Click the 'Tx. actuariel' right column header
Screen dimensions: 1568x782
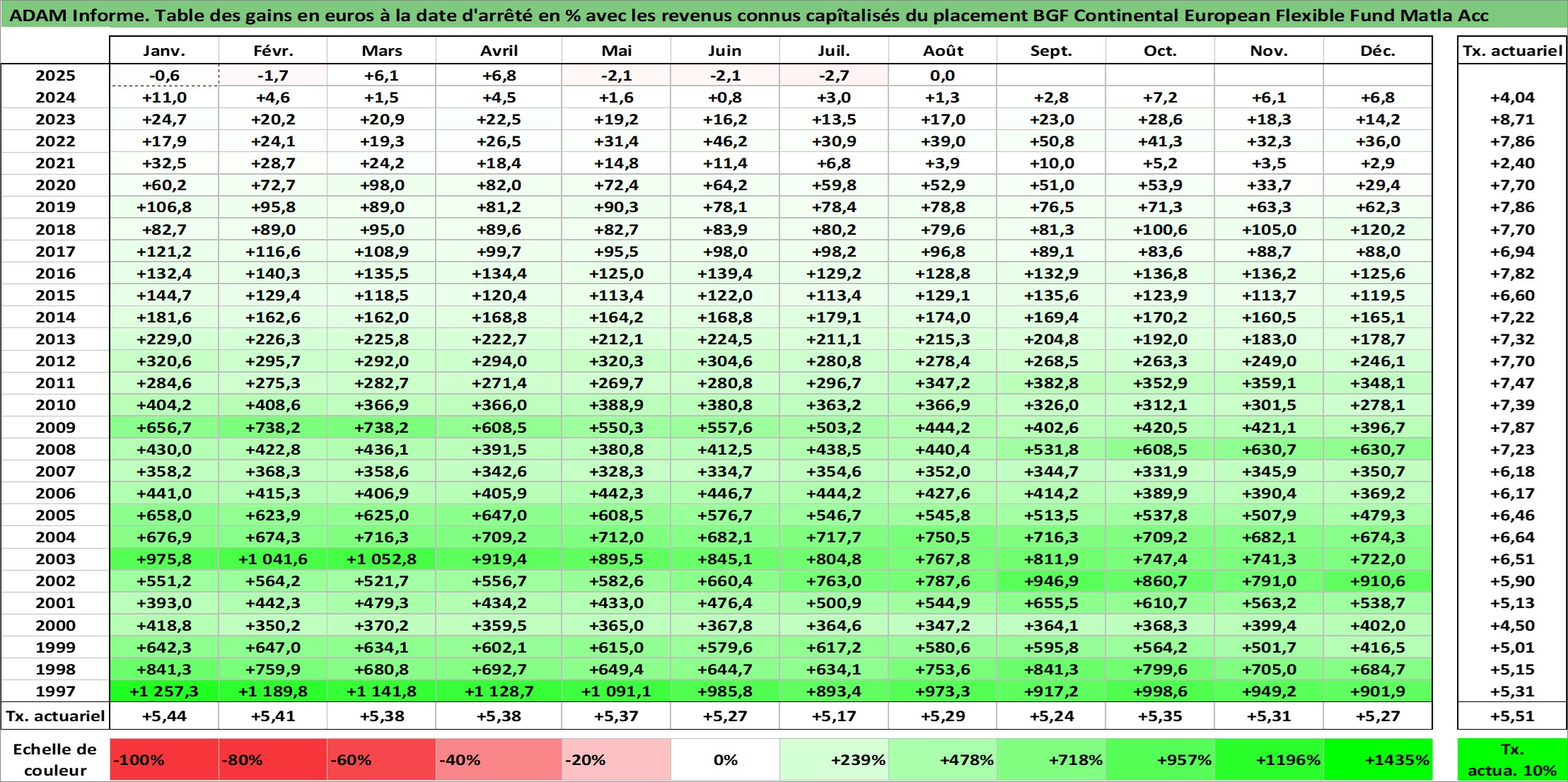[1512, 51]
